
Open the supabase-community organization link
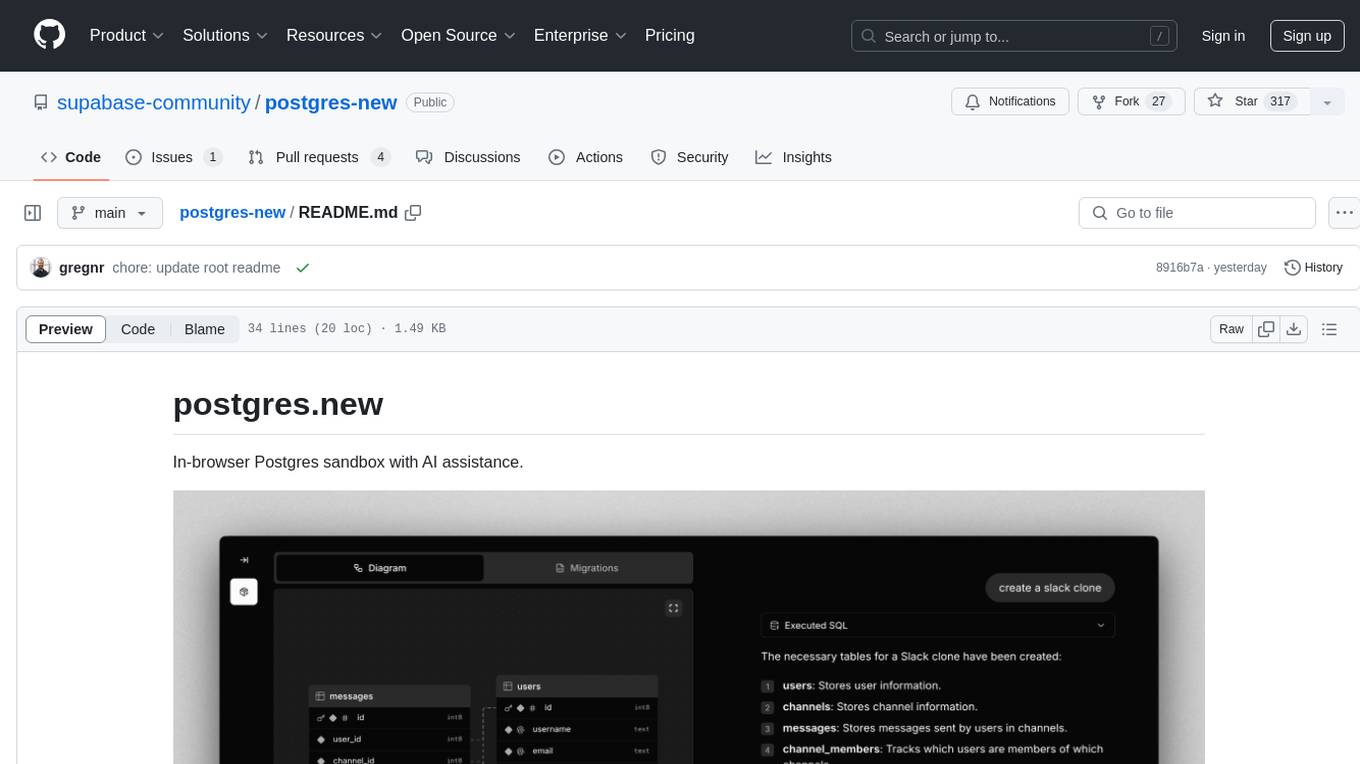(x=154, y=102)
